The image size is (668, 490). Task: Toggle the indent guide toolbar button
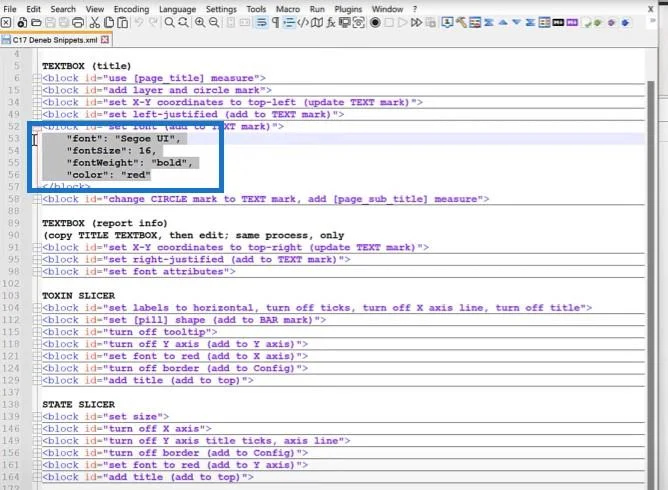[289, 23]
